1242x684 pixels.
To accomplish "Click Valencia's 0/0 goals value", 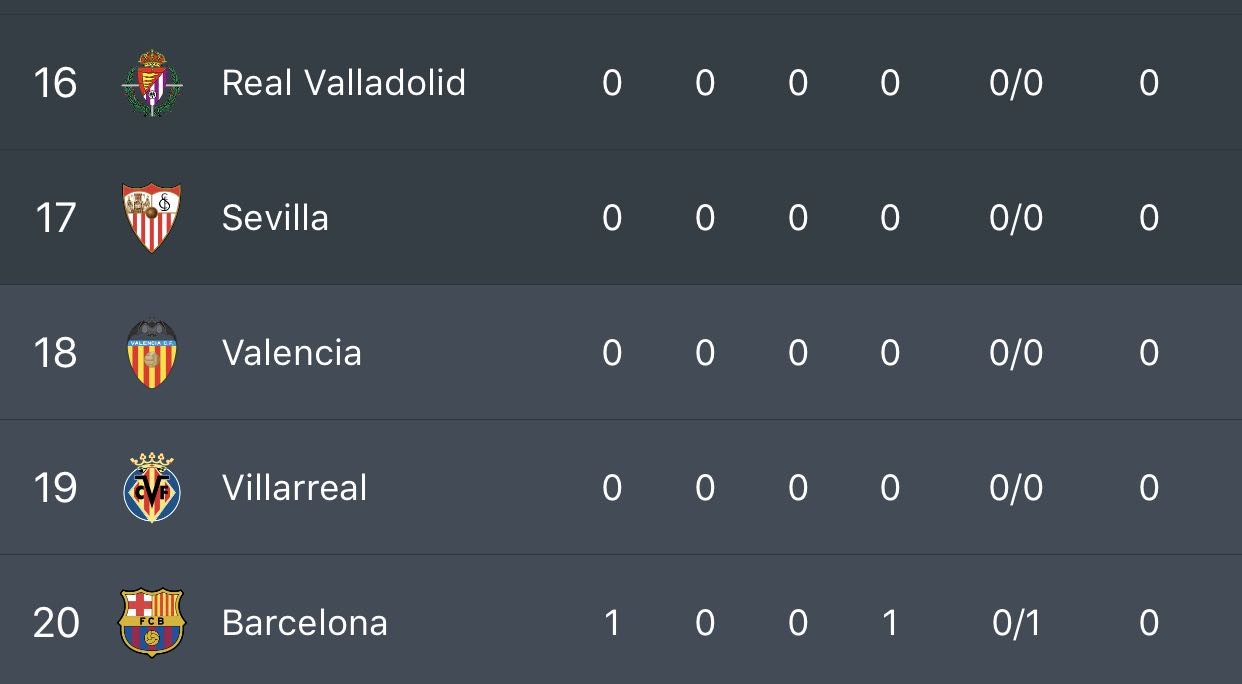I will point(1016,353).
